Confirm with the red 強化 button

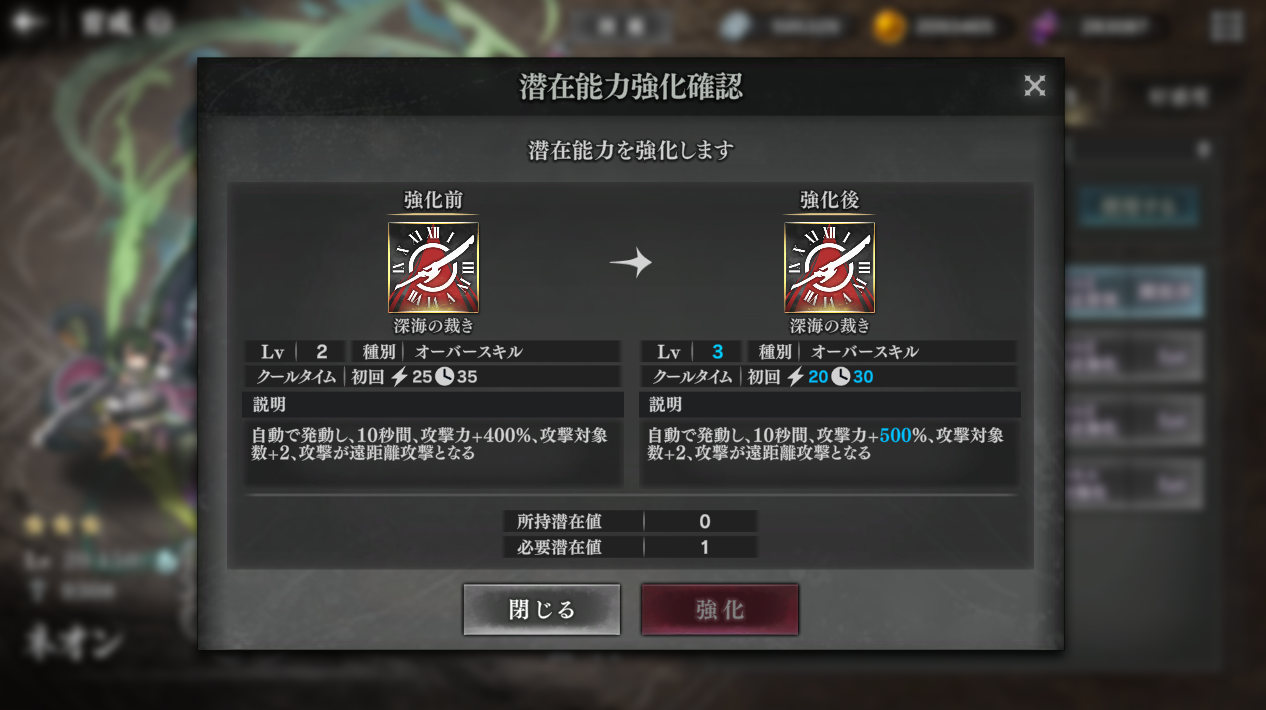click(720, 609)
